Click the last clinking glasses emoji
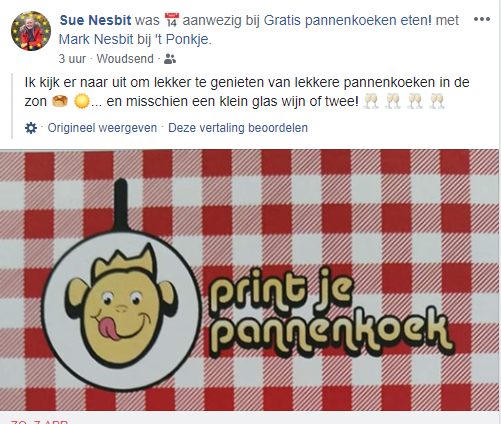Screen dimensions: 501x424 coord(437,101)
